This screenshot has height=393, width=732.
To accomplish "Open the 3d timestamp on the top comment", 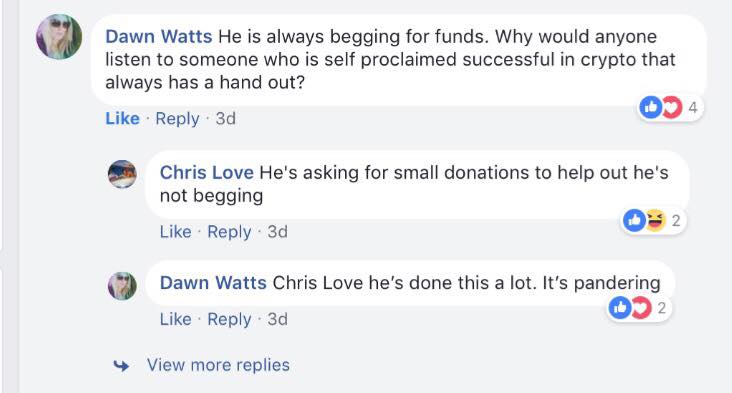I will [225, 119].
